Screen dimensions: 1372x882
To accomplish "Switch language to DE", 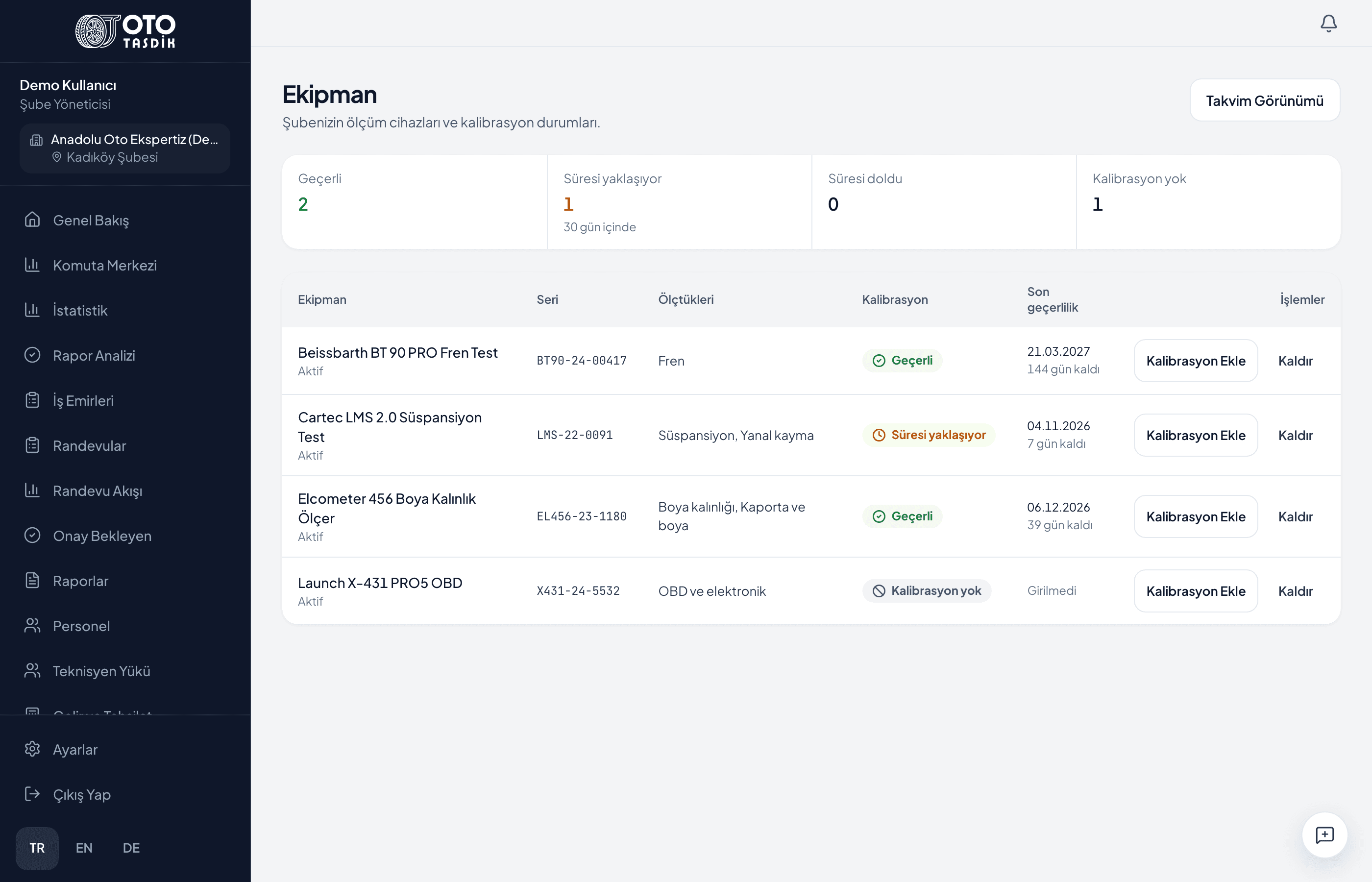I will click(131, 848).
